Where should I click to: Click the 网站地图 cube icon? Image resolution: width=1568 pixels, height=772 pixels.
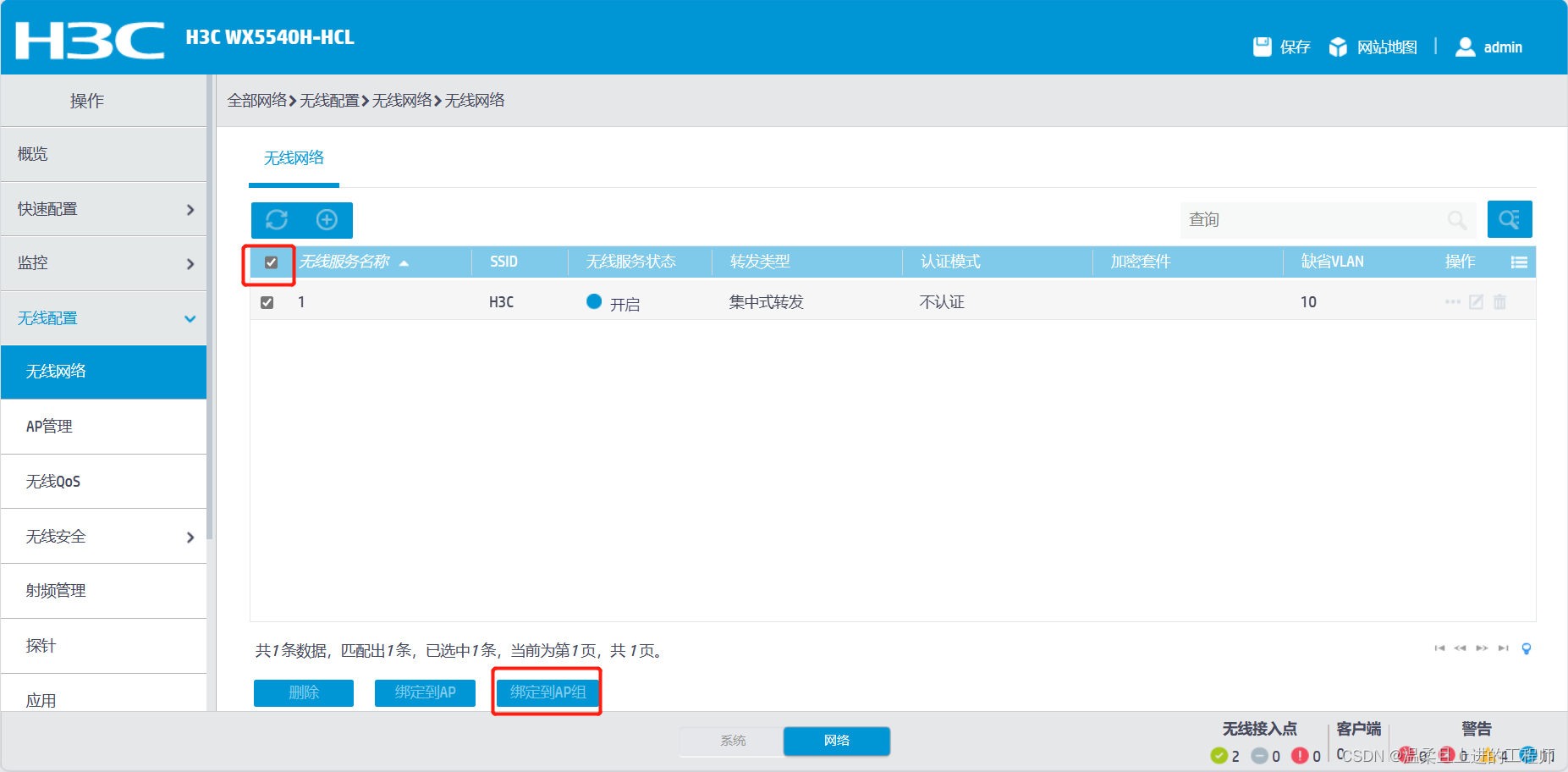pos(1338,47)
